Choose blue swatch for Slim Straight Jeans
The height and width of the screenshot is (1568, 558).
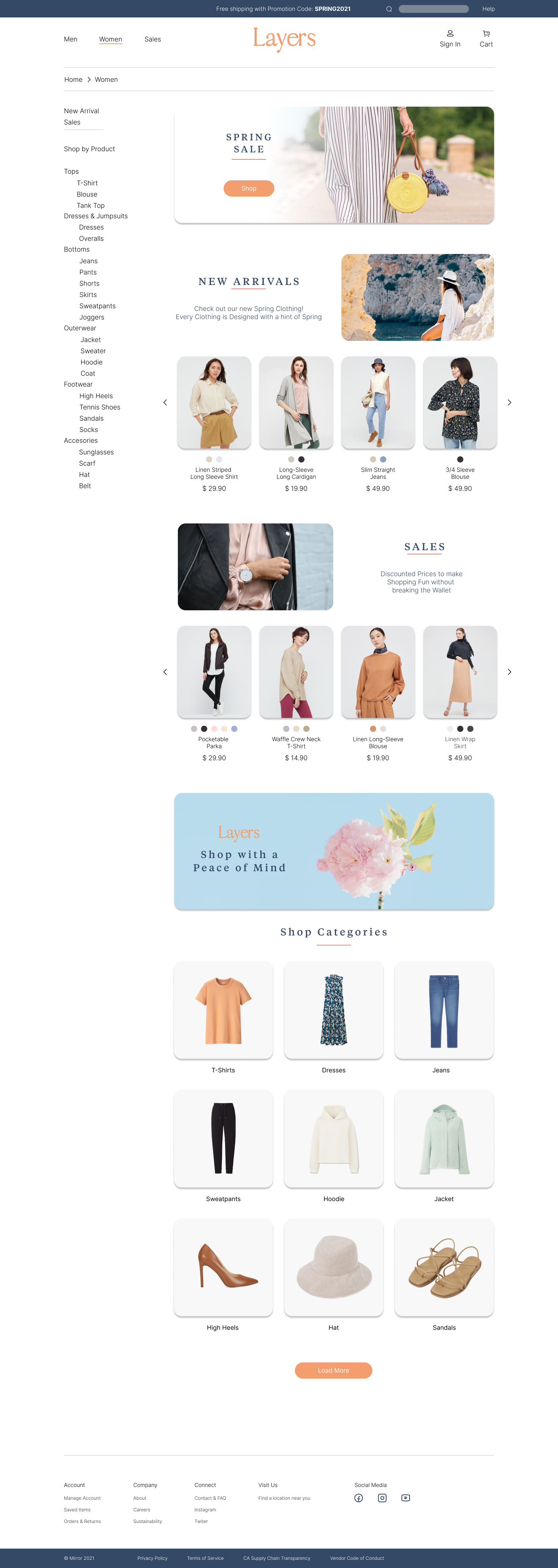383,459
